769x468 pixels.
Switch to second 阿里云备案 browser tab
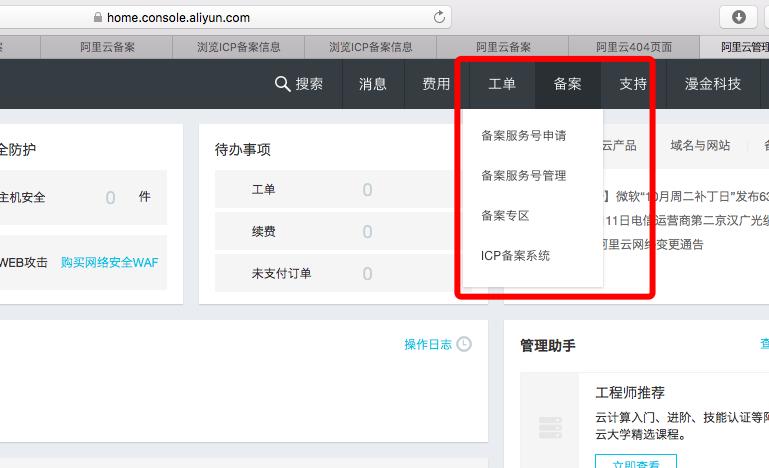[503, 47]
